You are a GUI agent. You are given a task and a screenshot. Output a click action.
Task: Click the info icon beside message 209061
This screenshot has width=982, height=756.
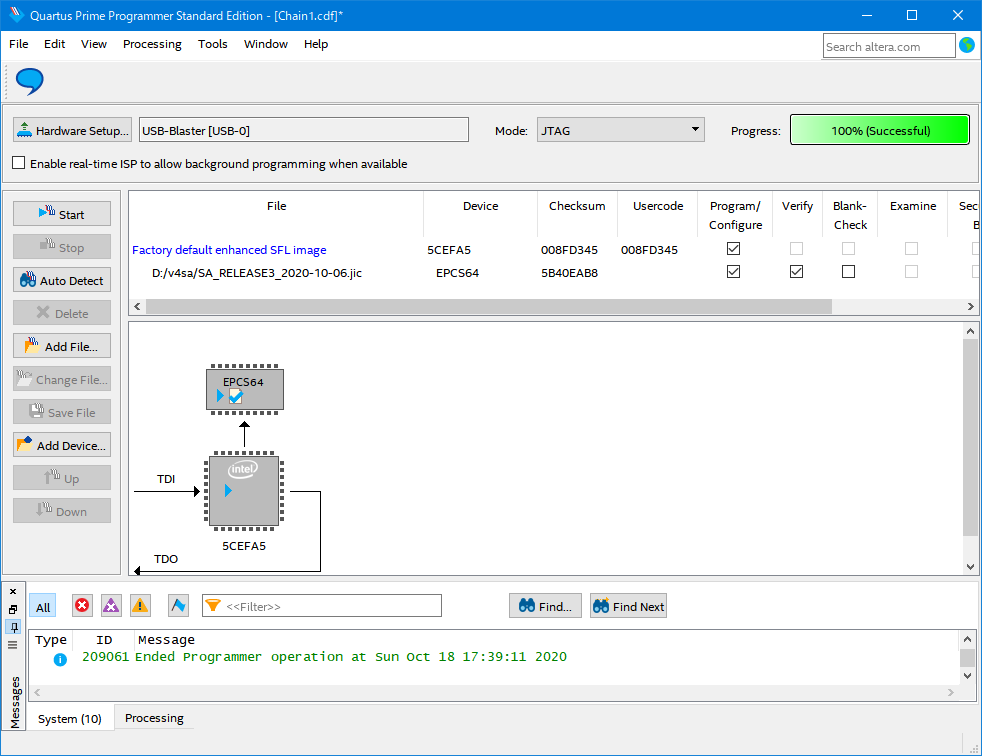[60, 659]
